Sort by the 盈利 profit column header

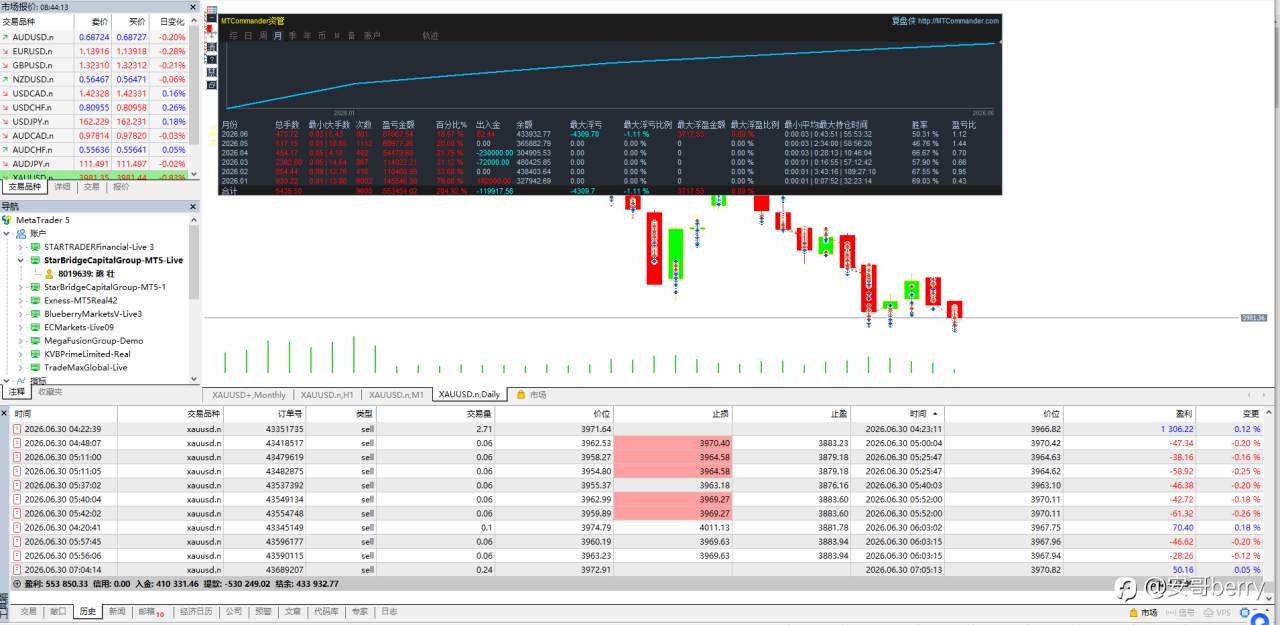pos(1184,413)
